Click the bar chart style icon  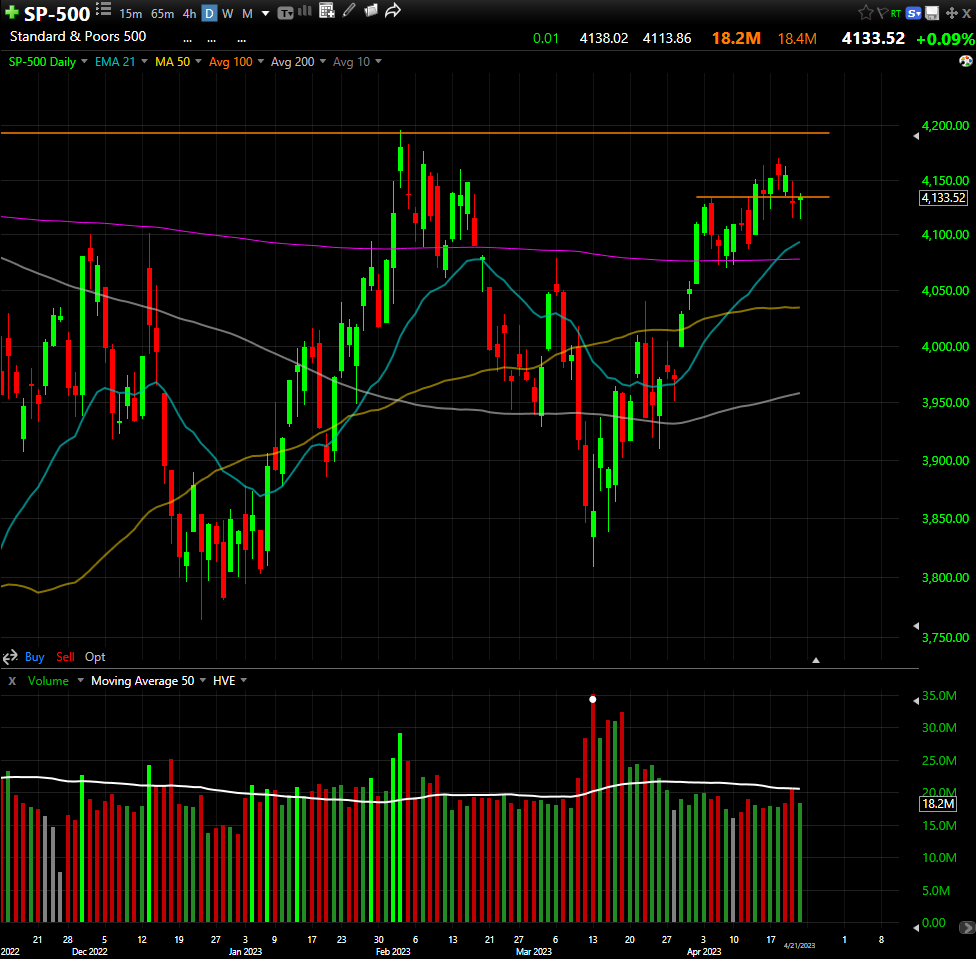[x=305, y=11]
